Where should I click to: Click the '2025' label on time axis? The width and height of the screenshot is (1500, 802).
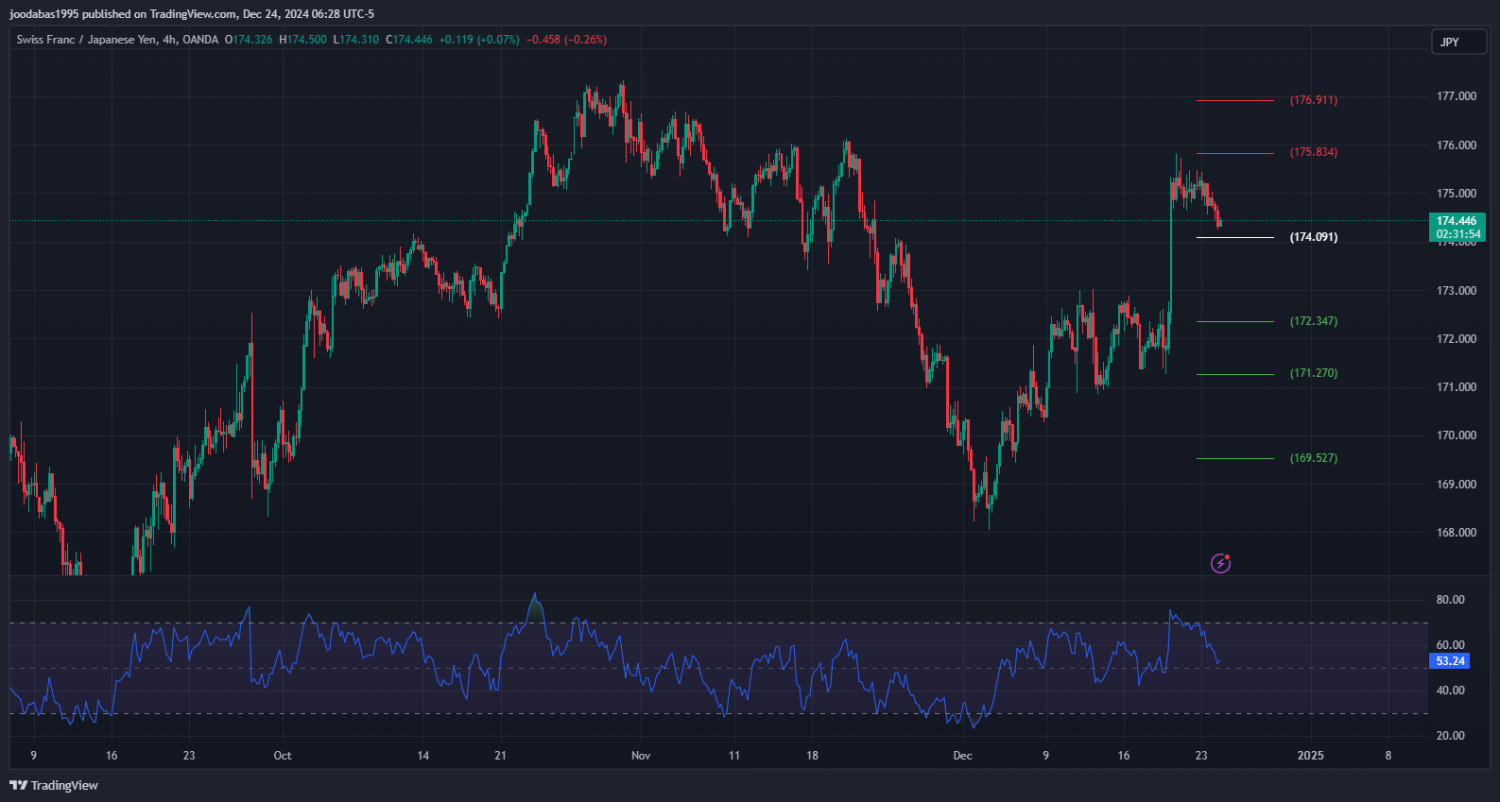(x=1310, y=756)
